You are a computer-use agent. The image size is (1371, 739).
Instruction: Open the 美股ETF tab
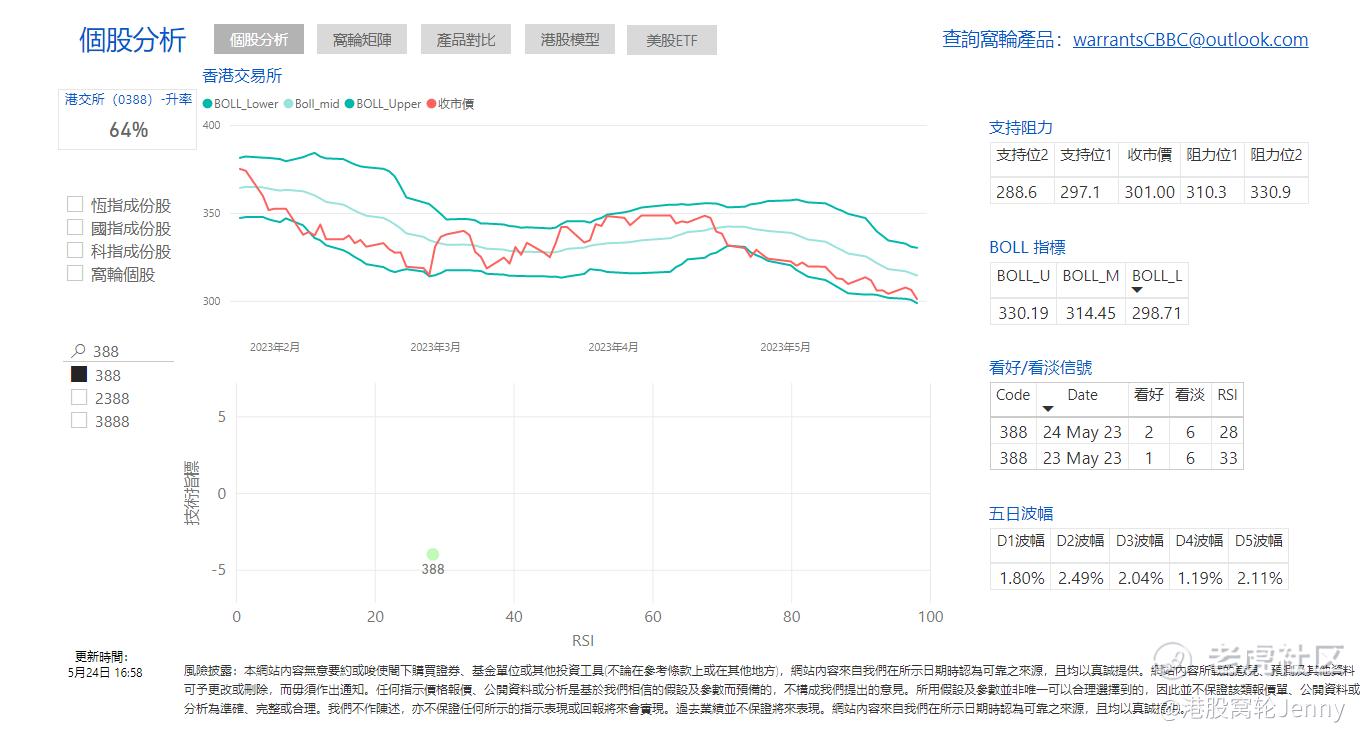671,40
